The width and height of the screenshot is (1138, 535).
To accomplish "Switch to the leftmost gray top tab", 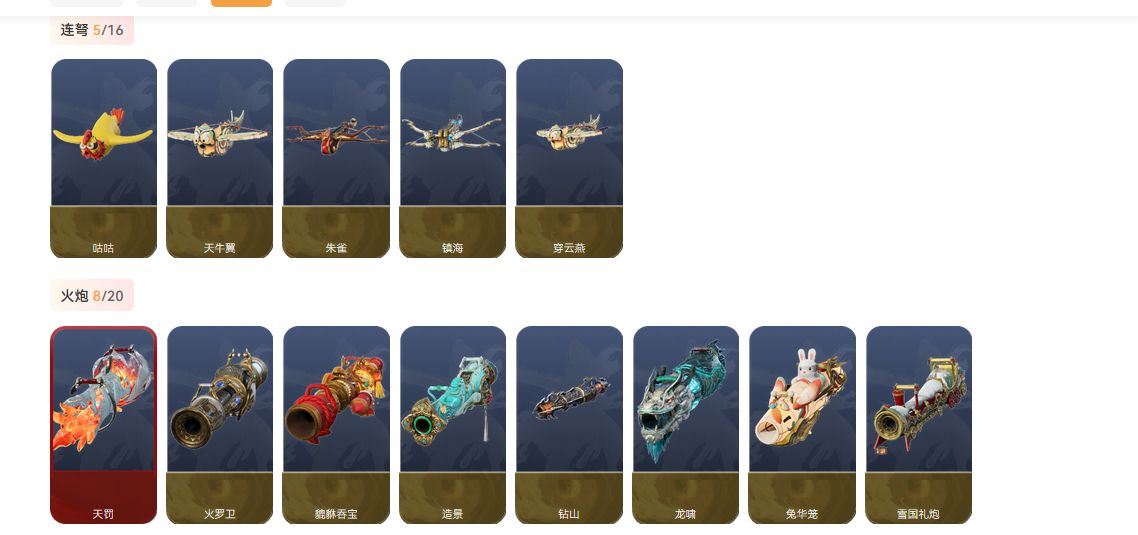I will [92, 3].
